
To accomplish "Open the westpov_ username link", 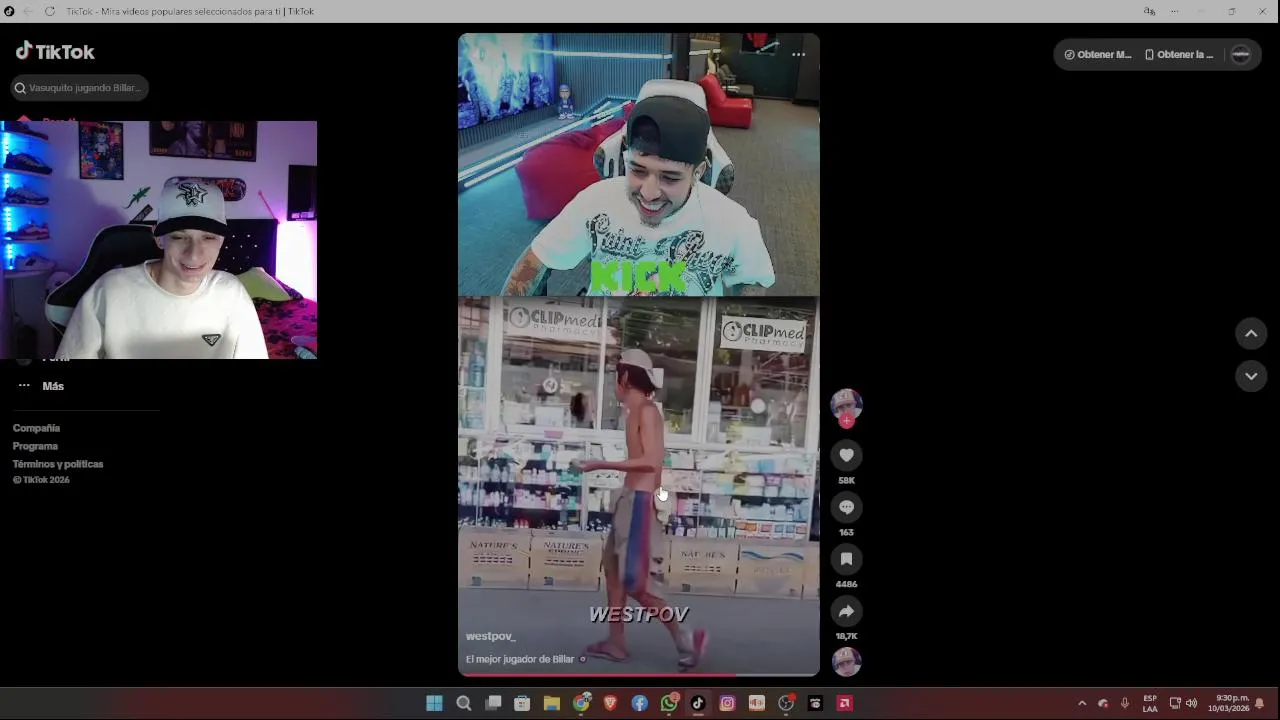I will click(x=490, y=636).
